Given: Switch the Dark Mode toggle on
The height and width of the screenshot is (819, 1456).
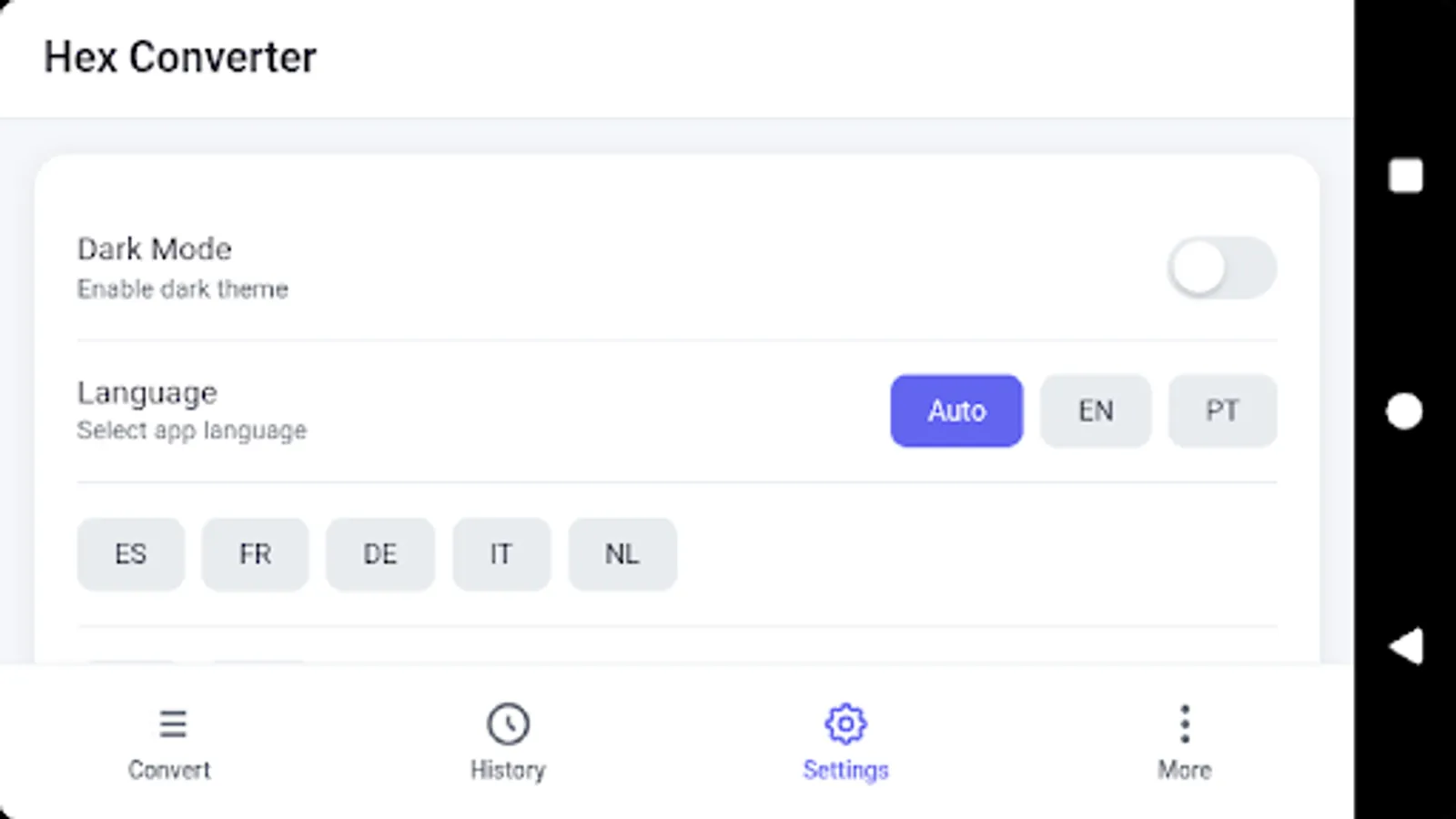Looking at the screenshot, I should tap(1222, 268).
